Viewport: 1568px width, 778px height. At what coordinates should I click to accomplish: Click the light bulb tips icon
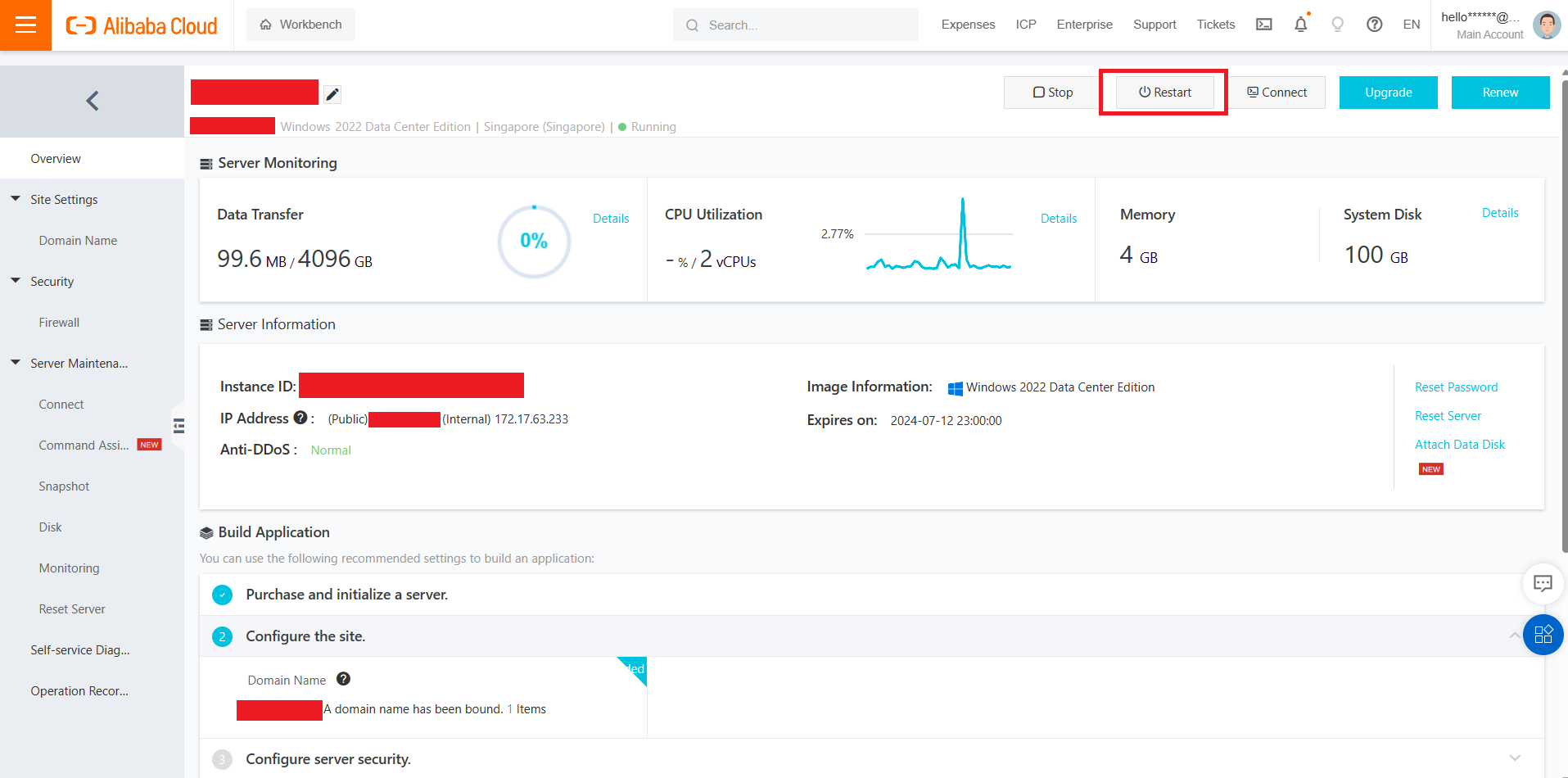click(x=1338, y=25)
